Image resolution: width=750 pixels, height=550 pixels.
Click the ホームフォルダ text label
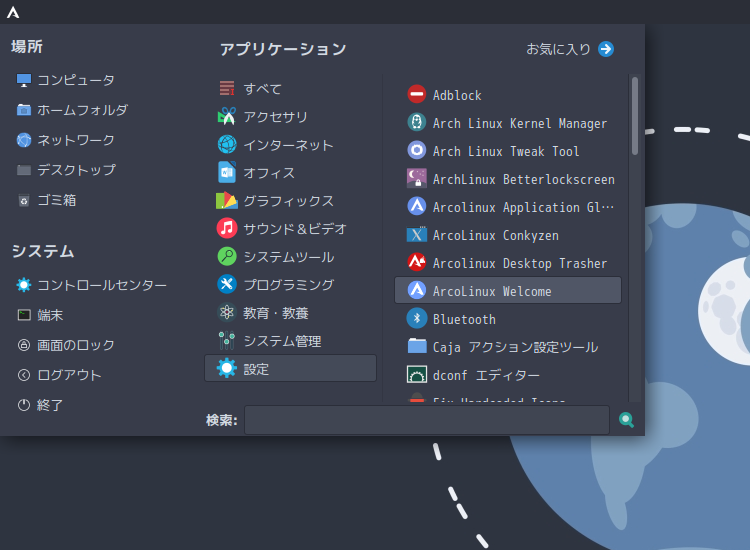coord(83,110)
